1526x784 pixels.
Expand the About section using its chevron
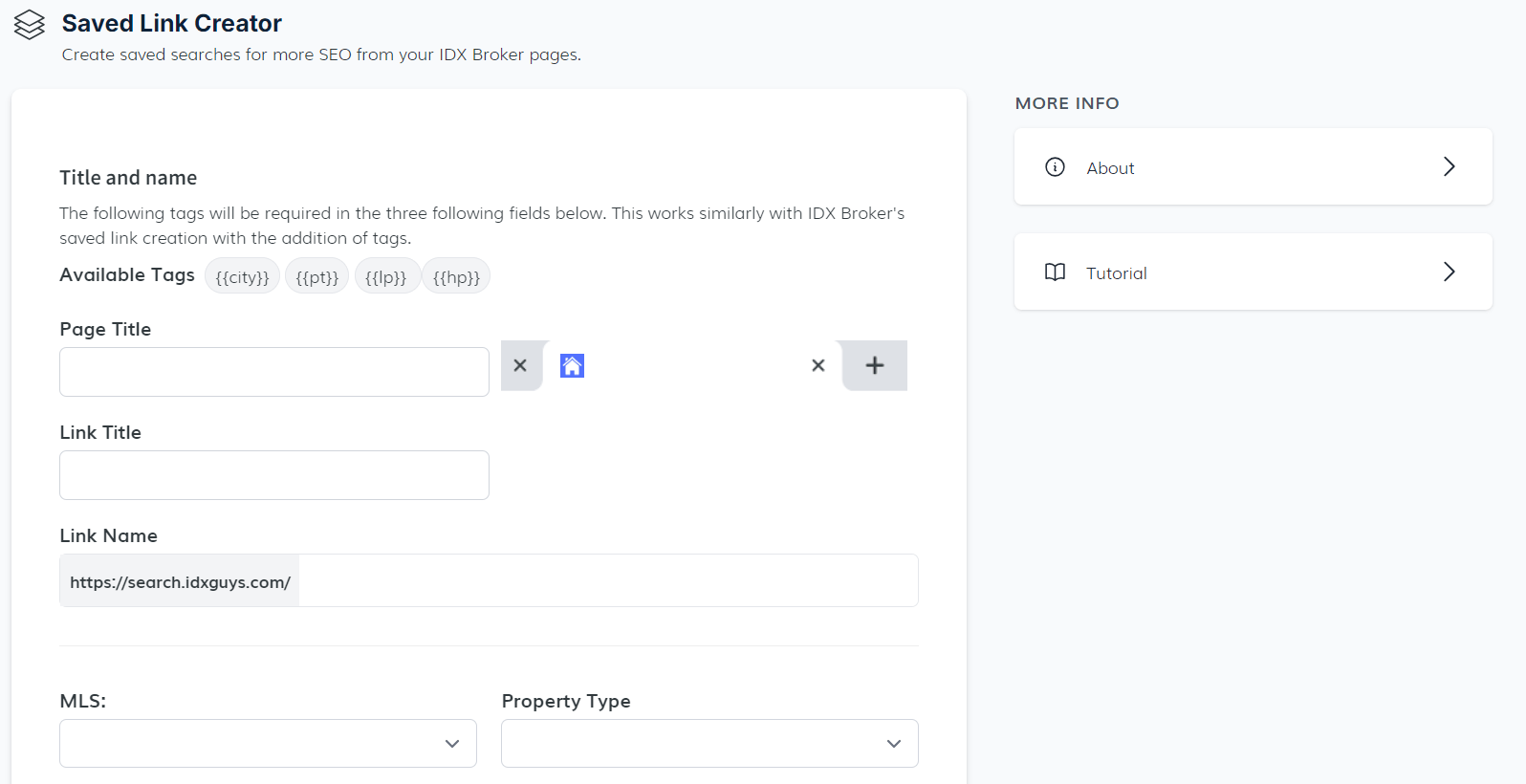(x=1449, y=167)
